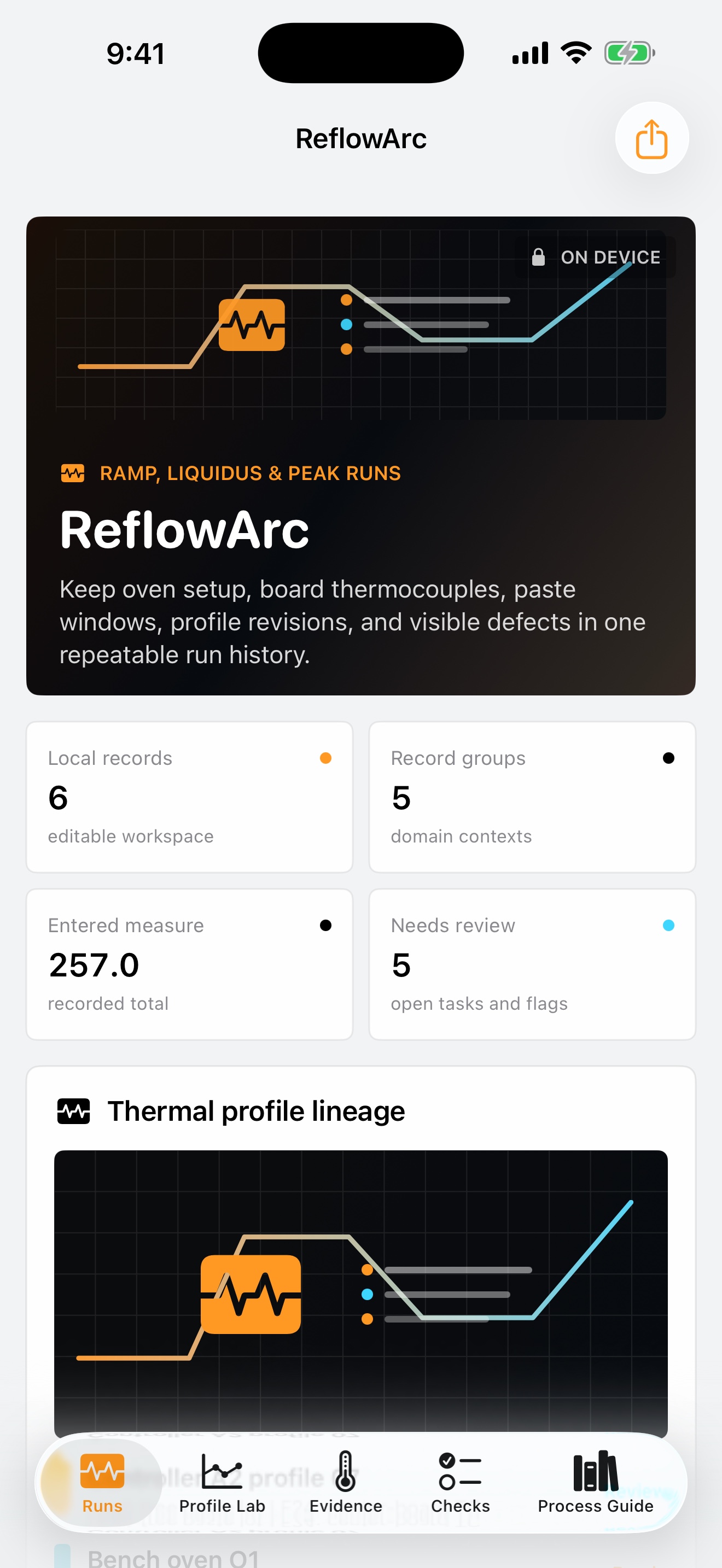Screen dimensions: 722x1568
Task: Open the Evidence tab
Action: click(345, 1484)
